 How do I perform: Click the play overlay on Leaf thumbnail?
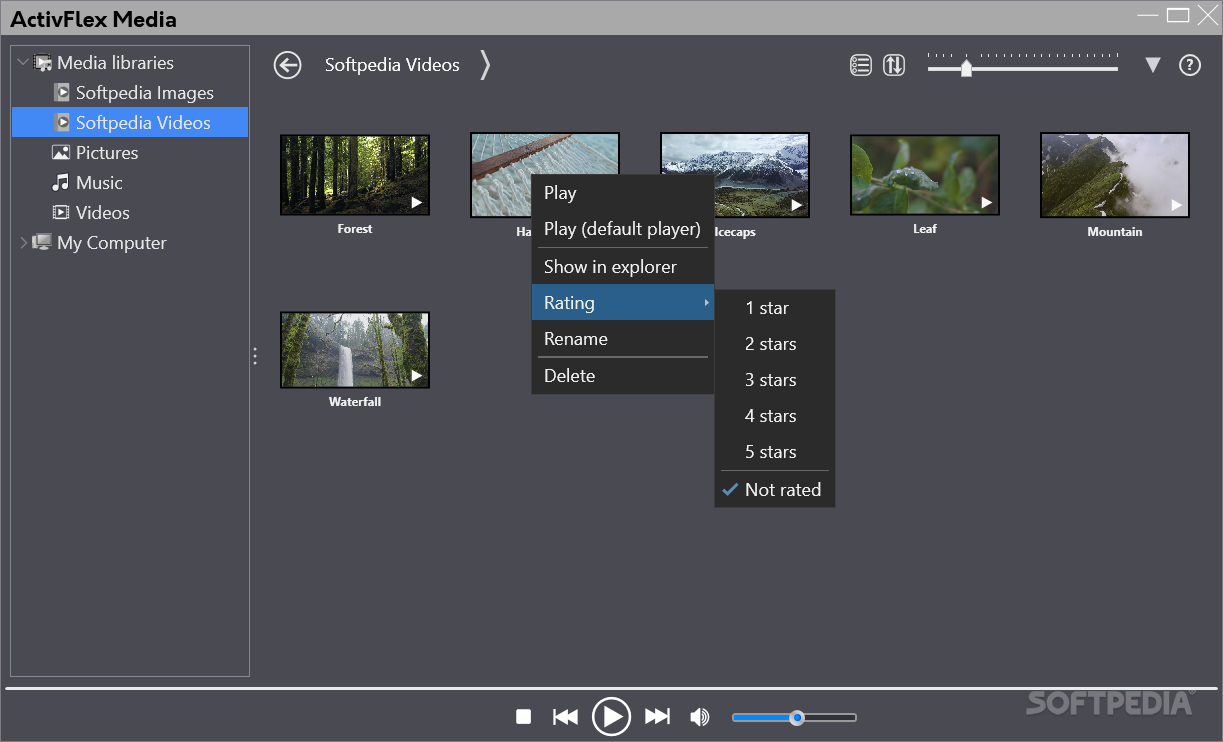click(x=987, y=203)
